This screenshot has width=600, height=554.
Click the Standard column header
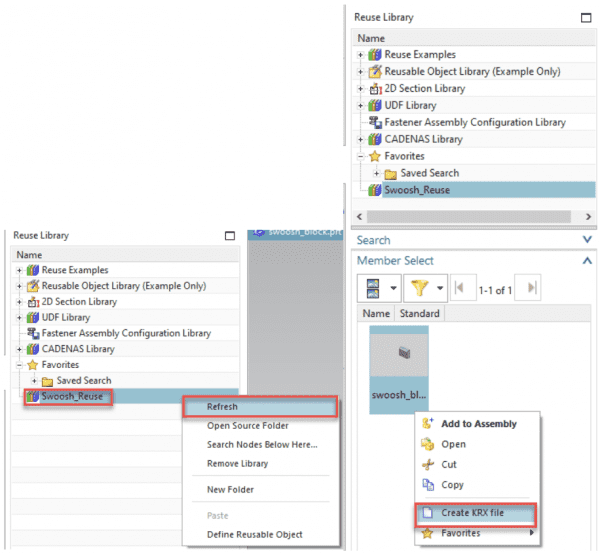(x=419, y=313)
